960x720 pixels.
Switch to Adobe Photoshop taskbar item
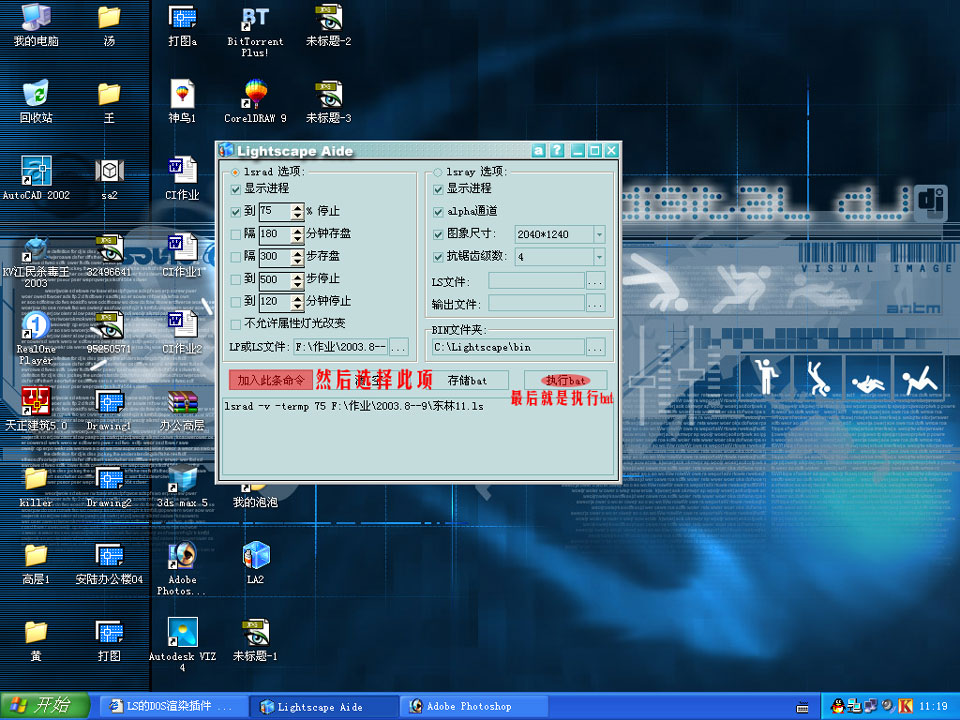click(474, 707)
